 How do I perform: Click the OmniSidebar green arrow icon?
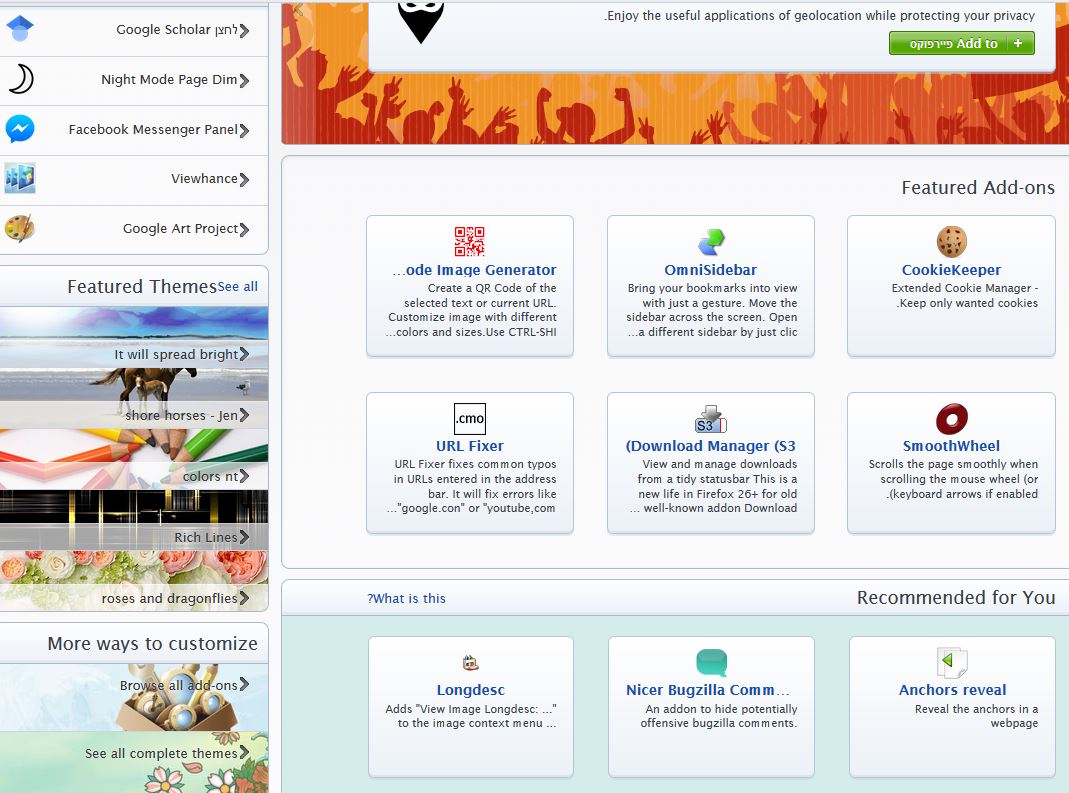click(711, 241)
